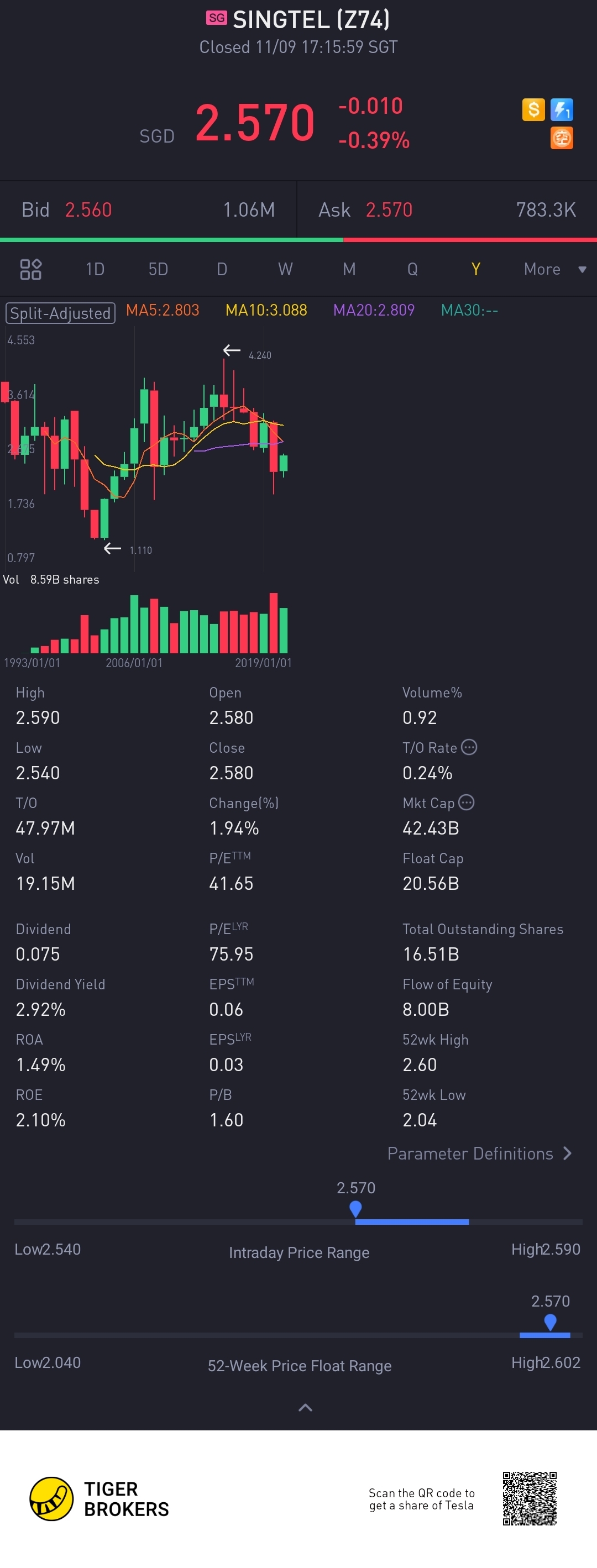Tap the blue lightning bolt icon
Image resolution: width=597 pixels, height=1568 pixels.
click(562, 109)
